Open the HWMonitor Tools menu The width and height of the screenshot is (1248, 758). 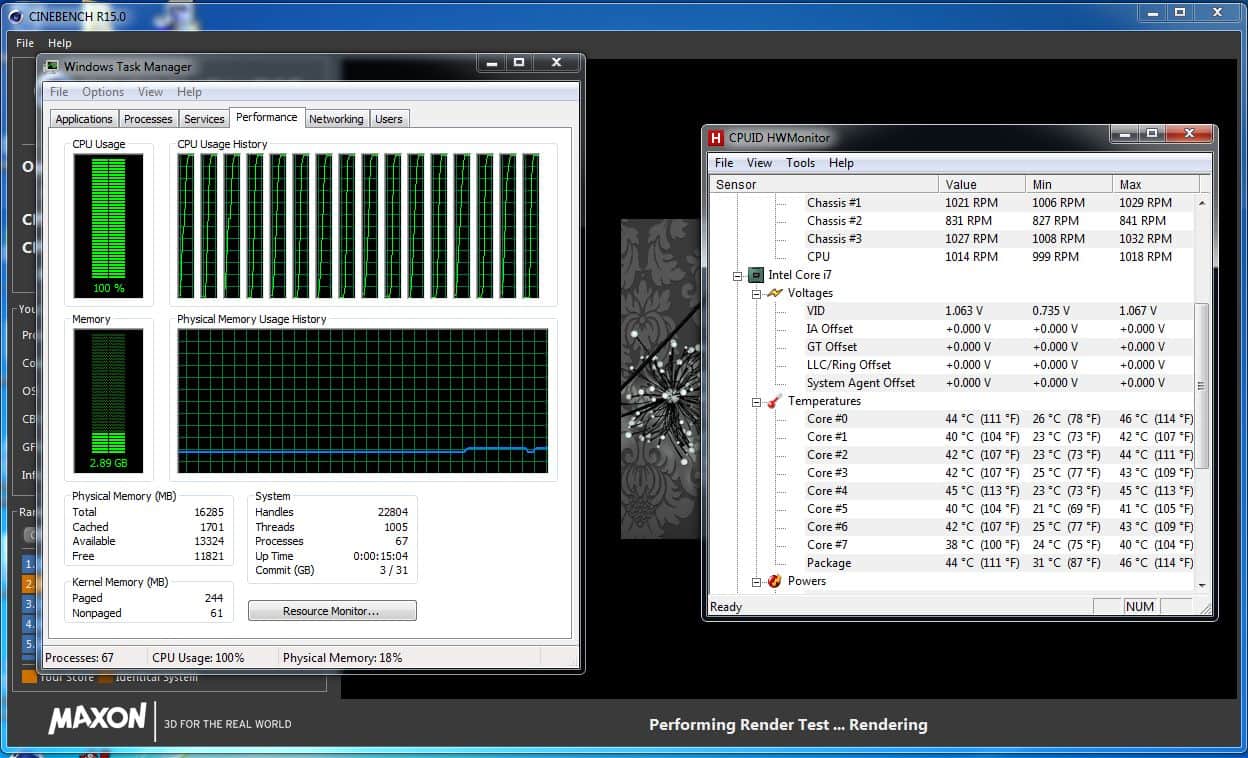[x=800, y=163]
